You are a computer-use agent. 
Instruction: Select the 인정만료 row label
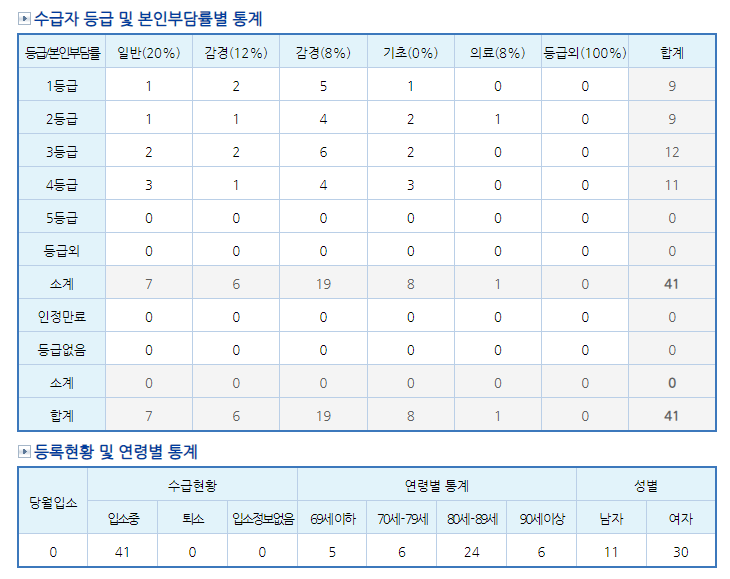[x=62, y=317]
